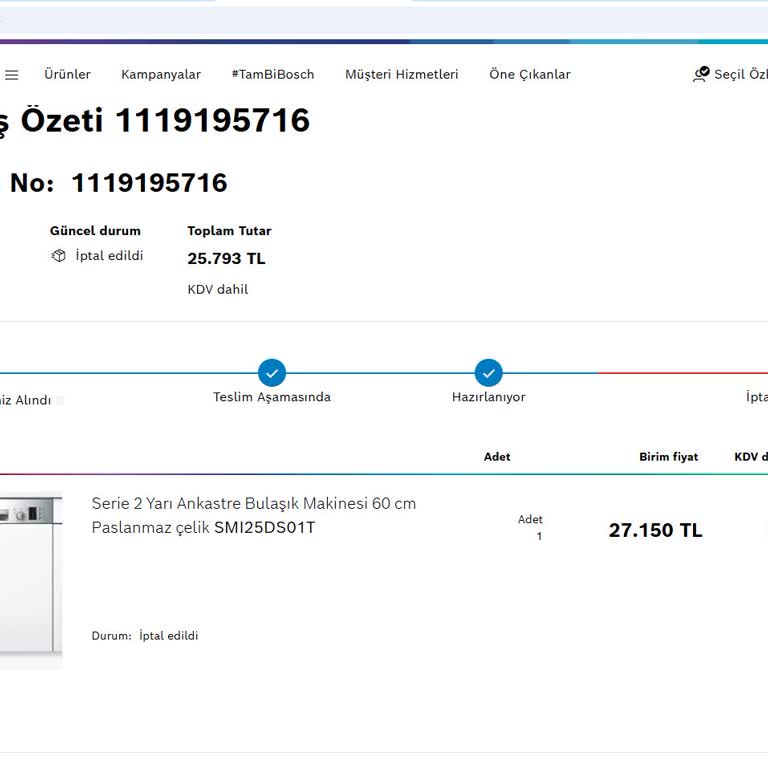Click the checkmark circle above Teslim Aşamasında

click(x=272, y=373)
